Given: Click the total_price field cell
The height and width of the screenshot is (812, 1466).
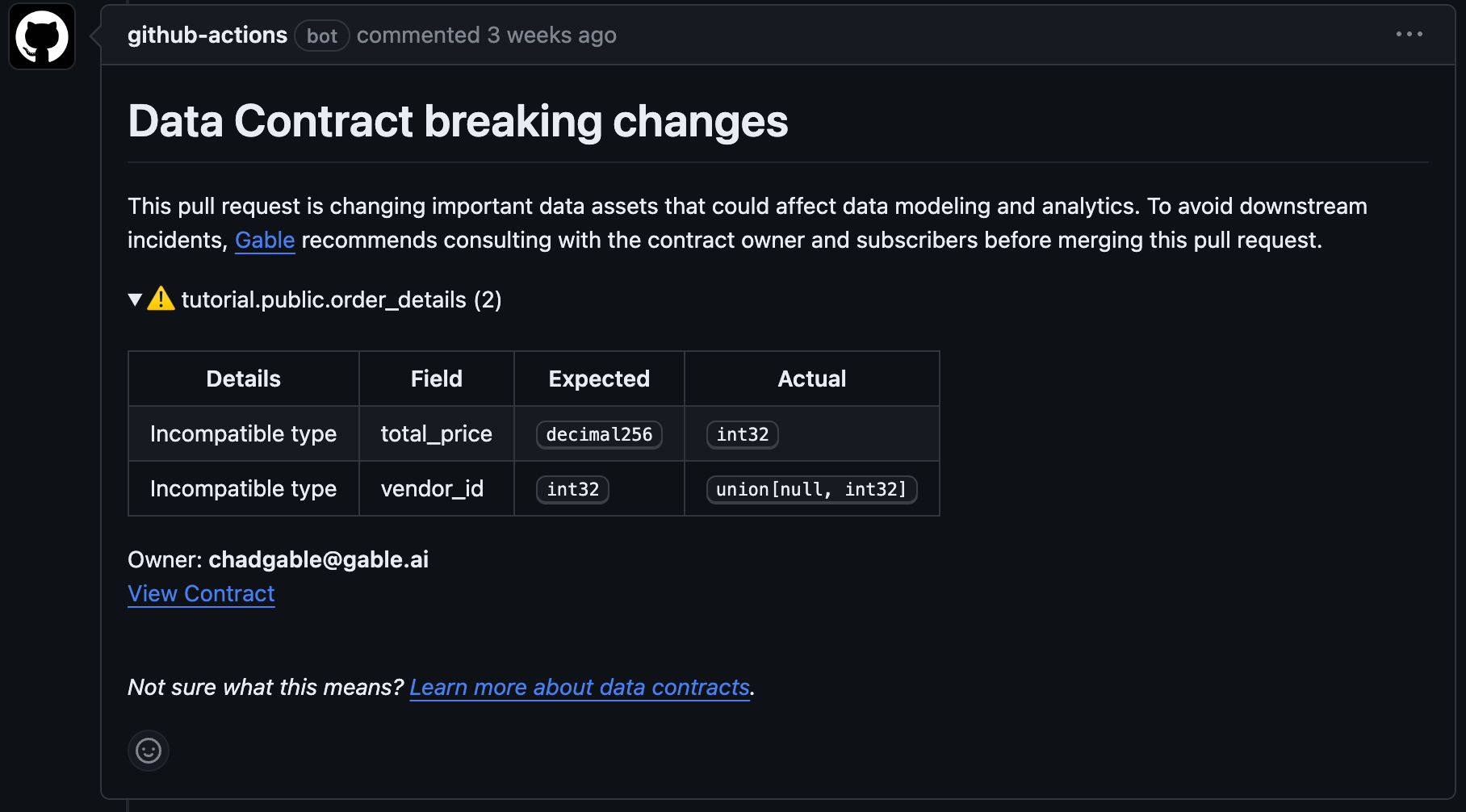Looking at the screenshot, I should tap(436, 434).
